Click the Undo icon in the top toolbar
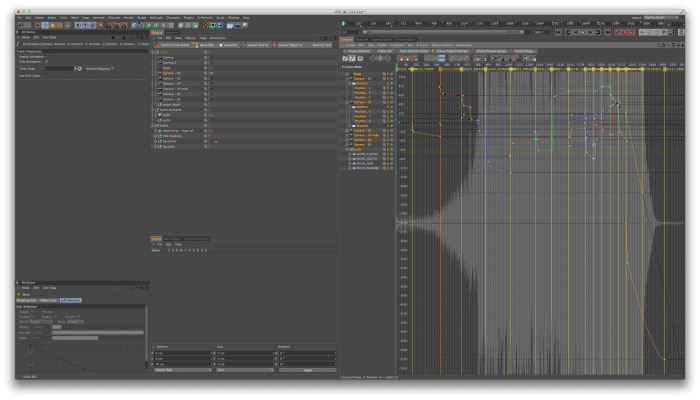This screenshot has width=700, height=400. (21, 25)
